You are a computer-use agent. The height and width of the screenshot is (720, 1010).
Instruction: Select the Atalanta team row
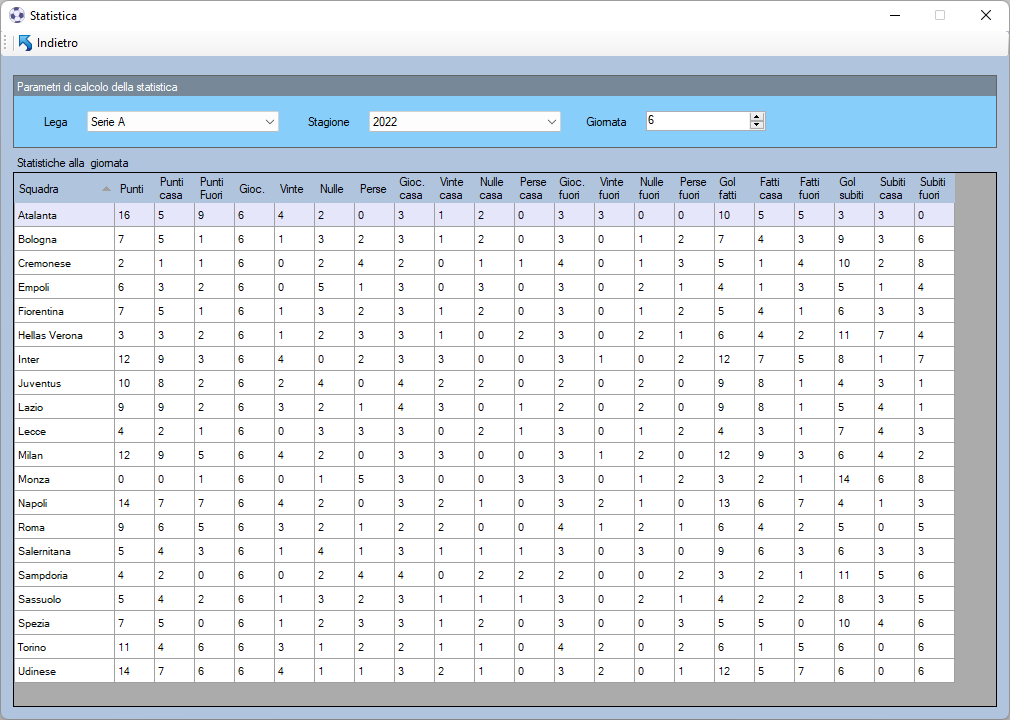[484, 215]
